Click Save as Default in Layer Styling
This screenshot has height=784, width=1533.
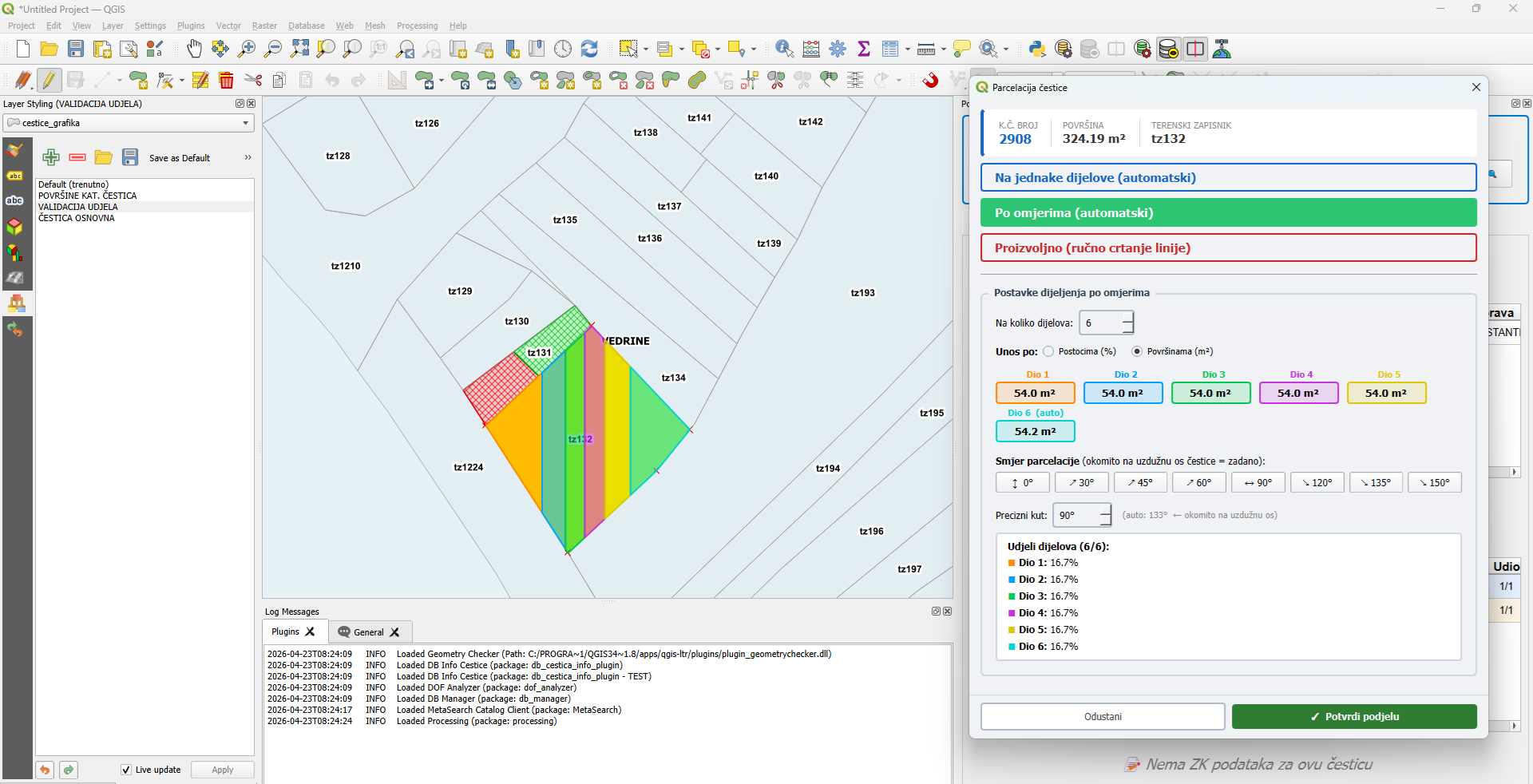(180, 158)
